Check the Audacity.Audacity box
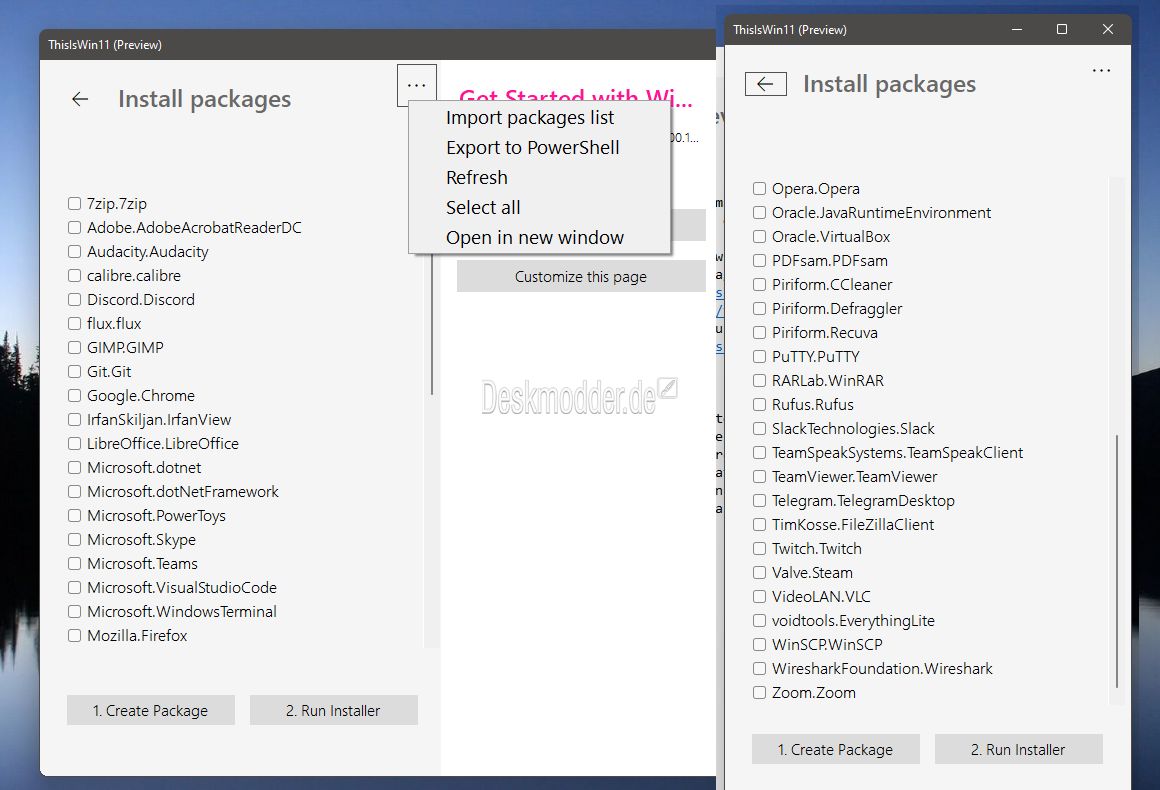The image size is (1160, 790). coord(74,251)
